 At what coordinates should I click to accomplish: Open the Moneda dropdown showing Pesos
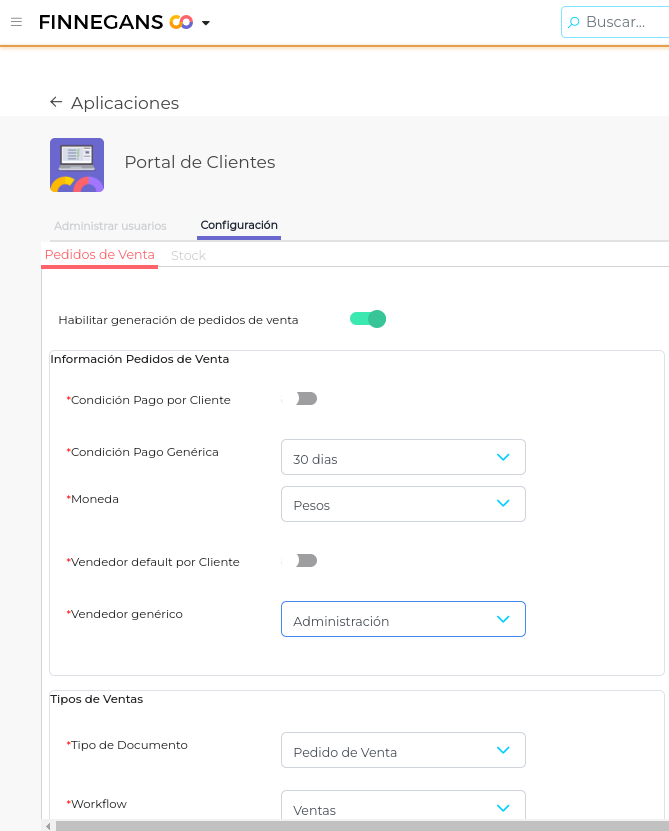coord(403,504)
